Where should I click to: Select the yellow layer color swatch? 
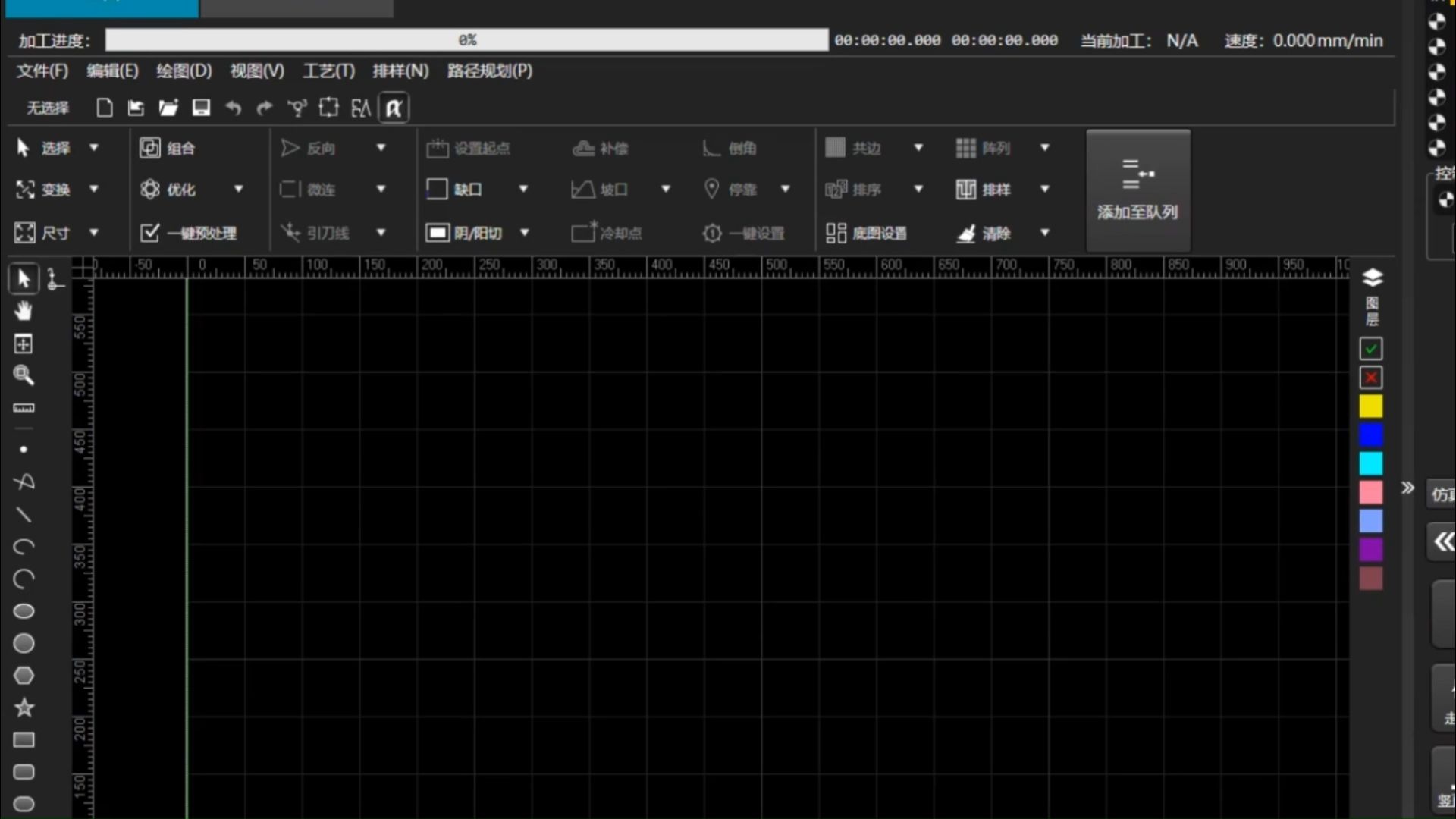(x=1370, y=406)
